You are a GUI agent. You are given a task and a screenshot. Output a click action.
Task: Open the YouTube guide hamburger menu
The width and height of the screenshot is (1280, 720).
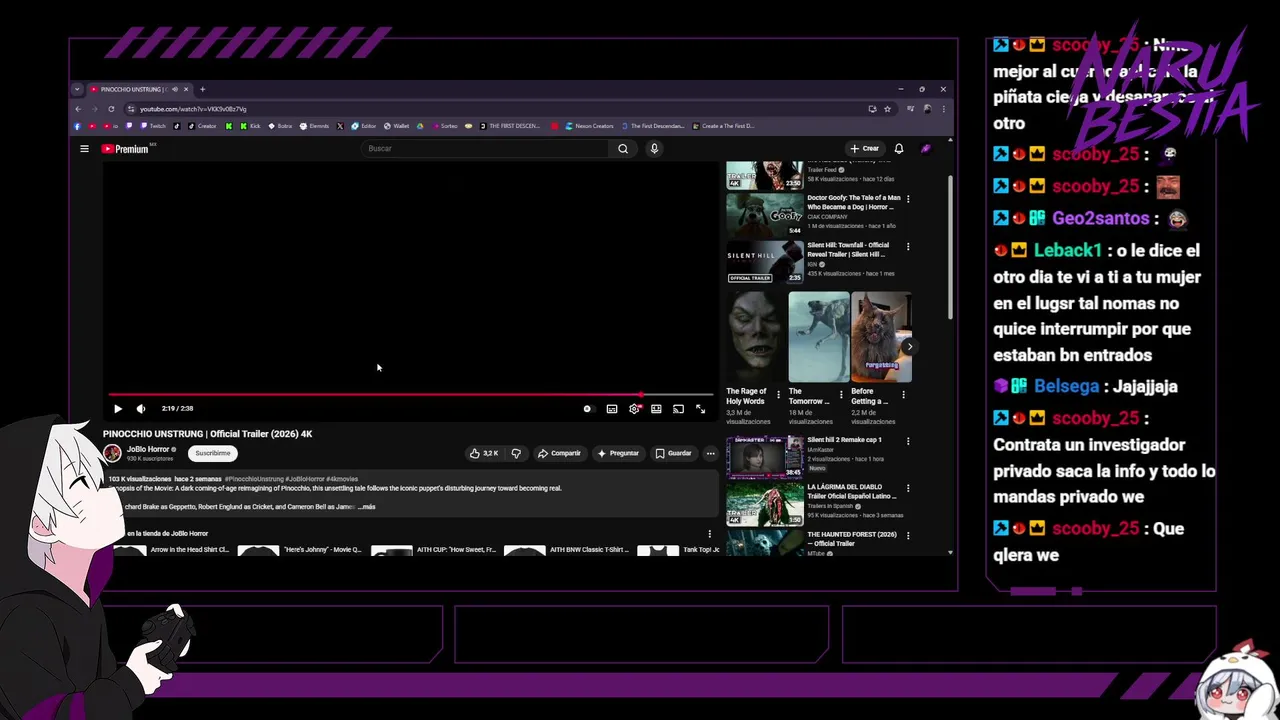pyautogui.click(x=84, y=149)
